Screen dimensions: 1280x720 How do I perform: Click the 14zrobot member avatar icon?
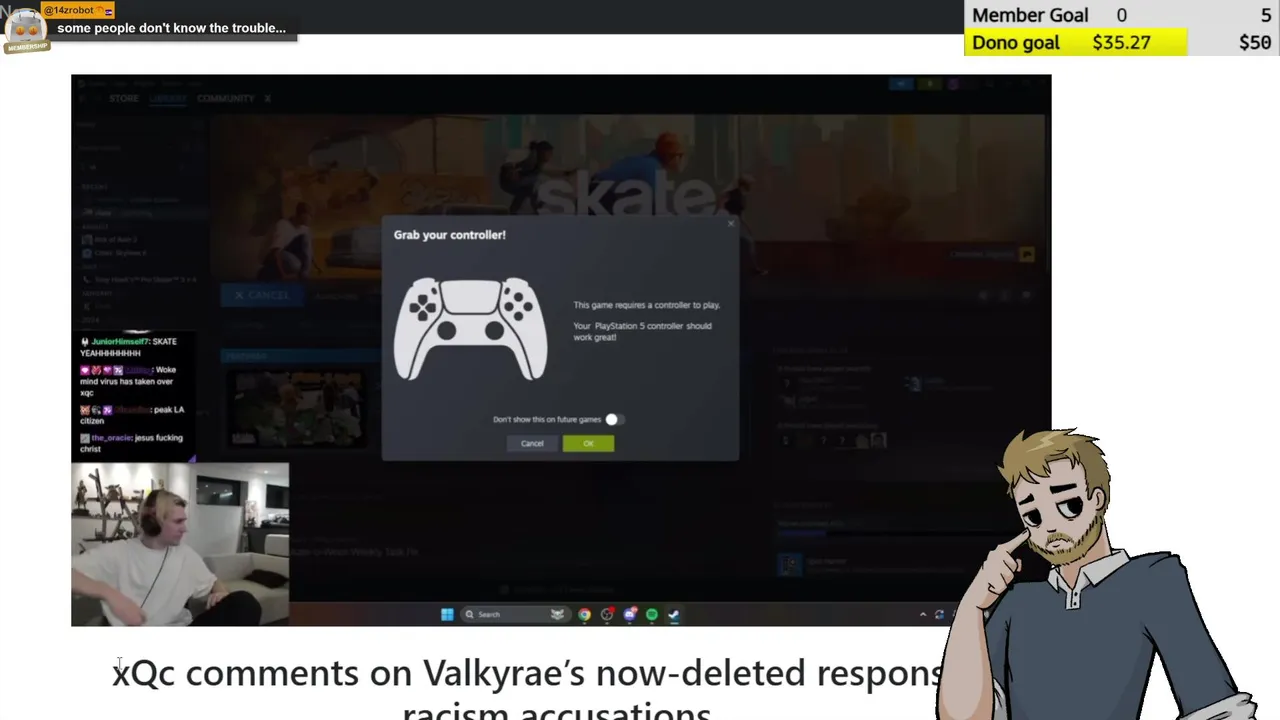point(26,28)
